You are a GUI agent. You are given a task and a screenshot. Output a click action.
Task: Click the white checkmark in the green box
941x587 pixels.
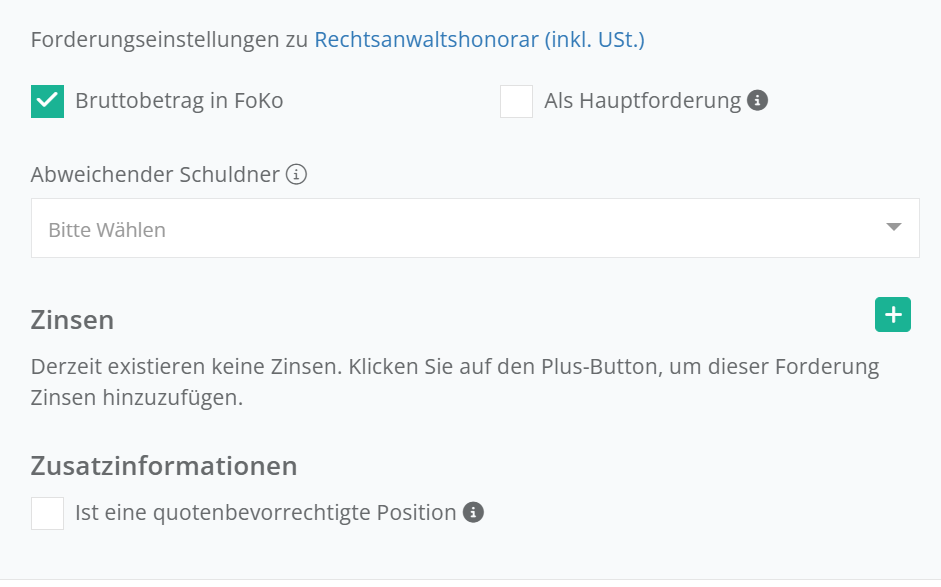pyautogui.click(x=47, y=100)
